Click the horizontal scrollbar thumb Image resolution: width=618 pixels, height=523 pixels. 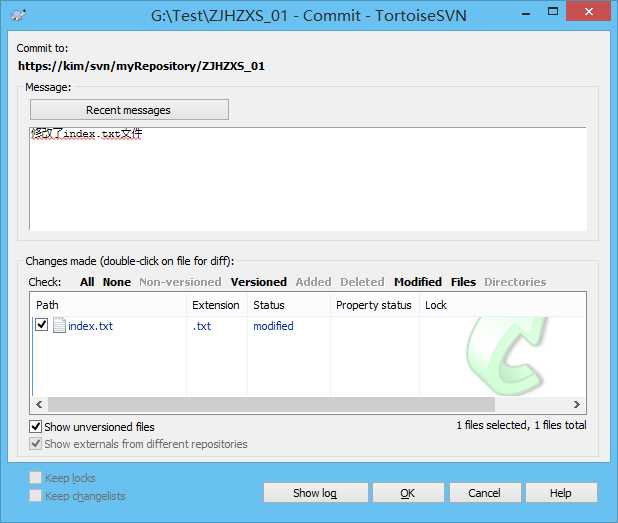click(x=271, y=404)
